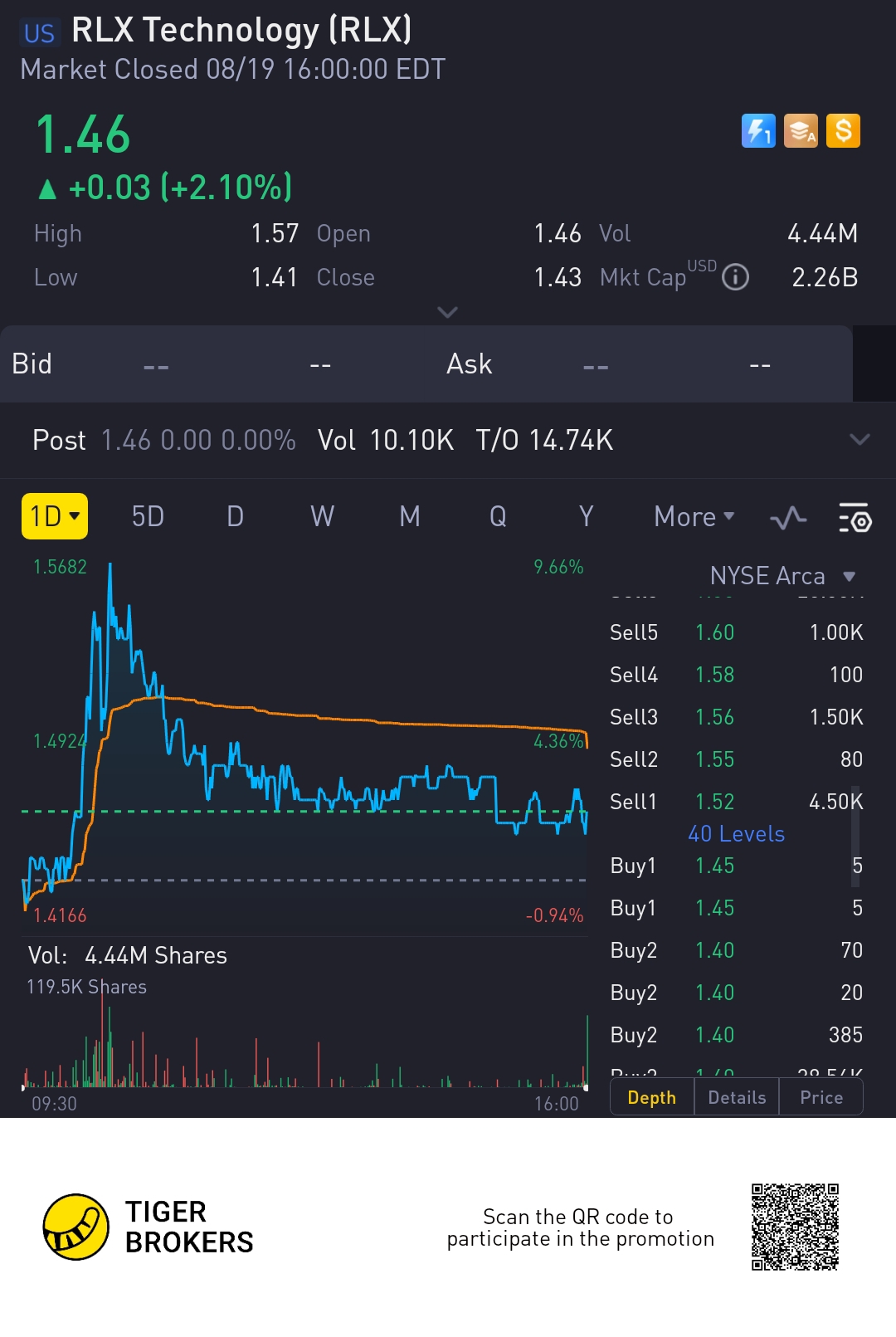Image resolution: width=896 pixels, height=1337 pixels.
Task: Select the Buy2 row with 20 shares
Action: click(737, 993)
